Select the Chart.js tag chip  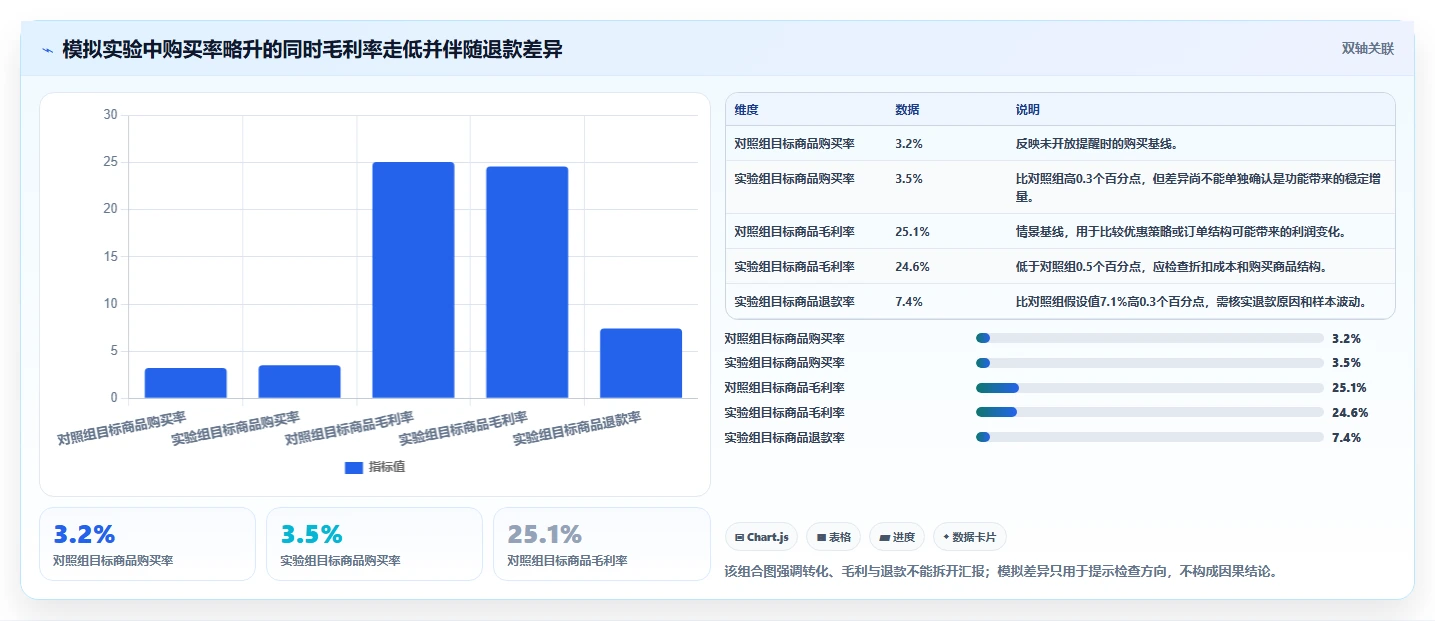762,537
